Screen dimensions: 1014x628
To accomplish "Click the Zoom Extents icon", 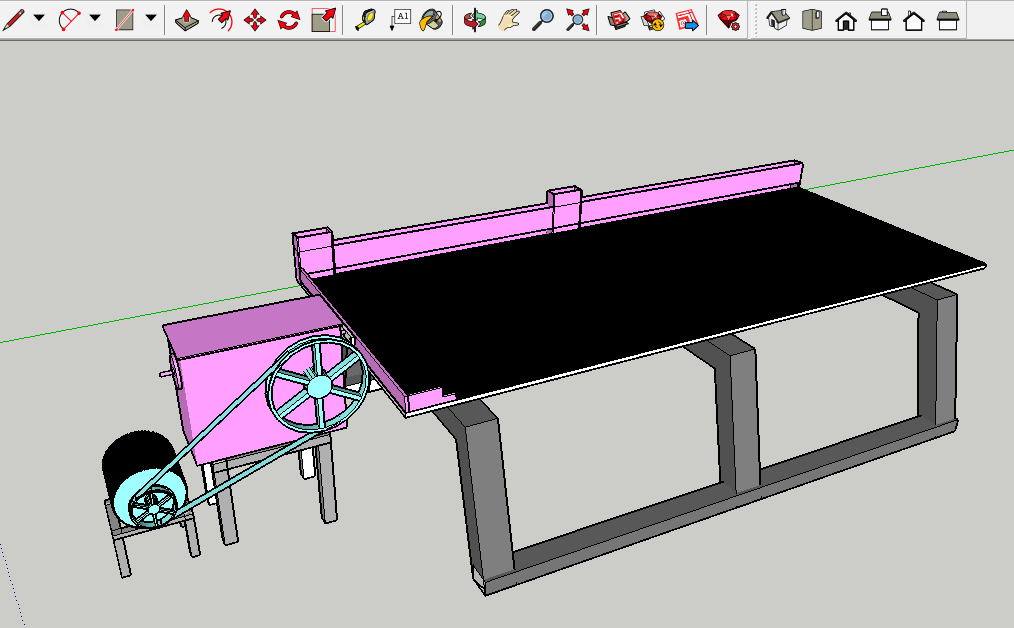I will (577, 19).
